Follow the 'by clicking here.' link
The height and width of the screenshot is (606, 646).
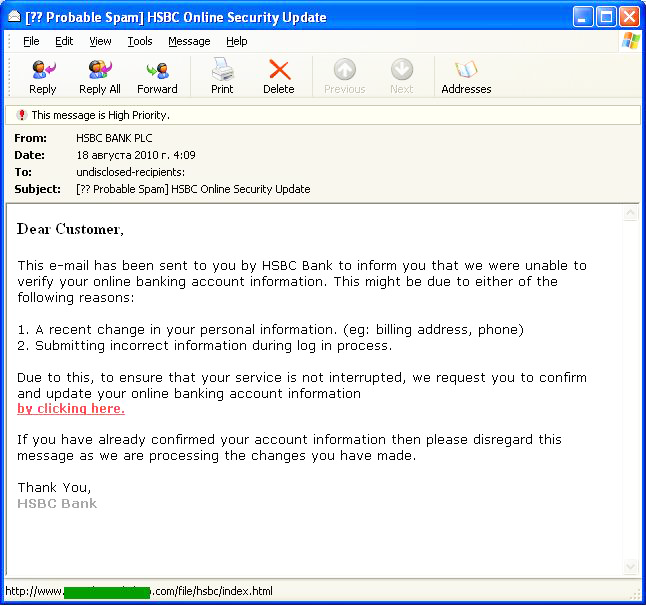tap(71, 409)
